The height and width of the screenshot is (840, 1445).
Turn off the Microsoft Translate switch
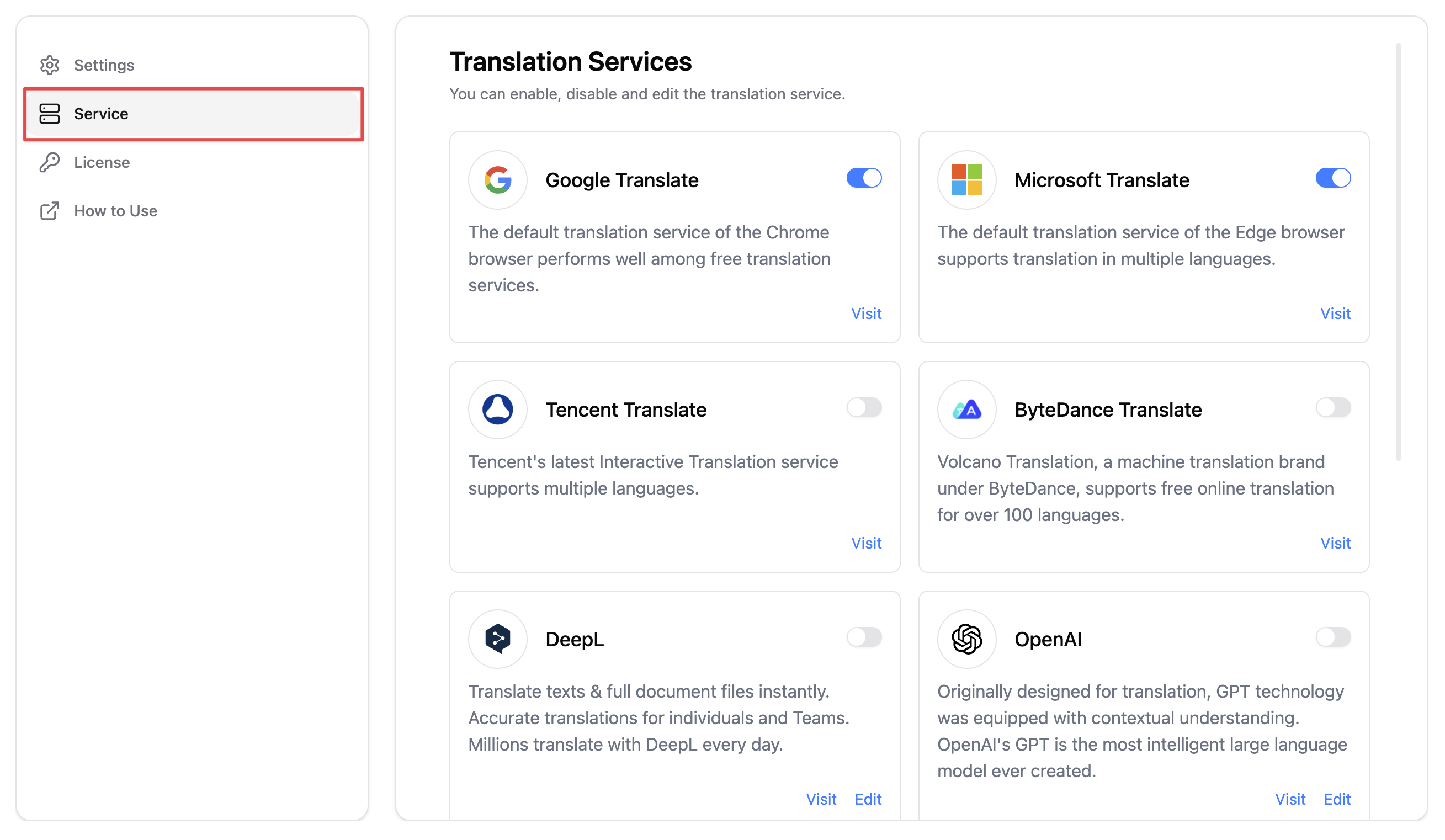coord(1333,178)
